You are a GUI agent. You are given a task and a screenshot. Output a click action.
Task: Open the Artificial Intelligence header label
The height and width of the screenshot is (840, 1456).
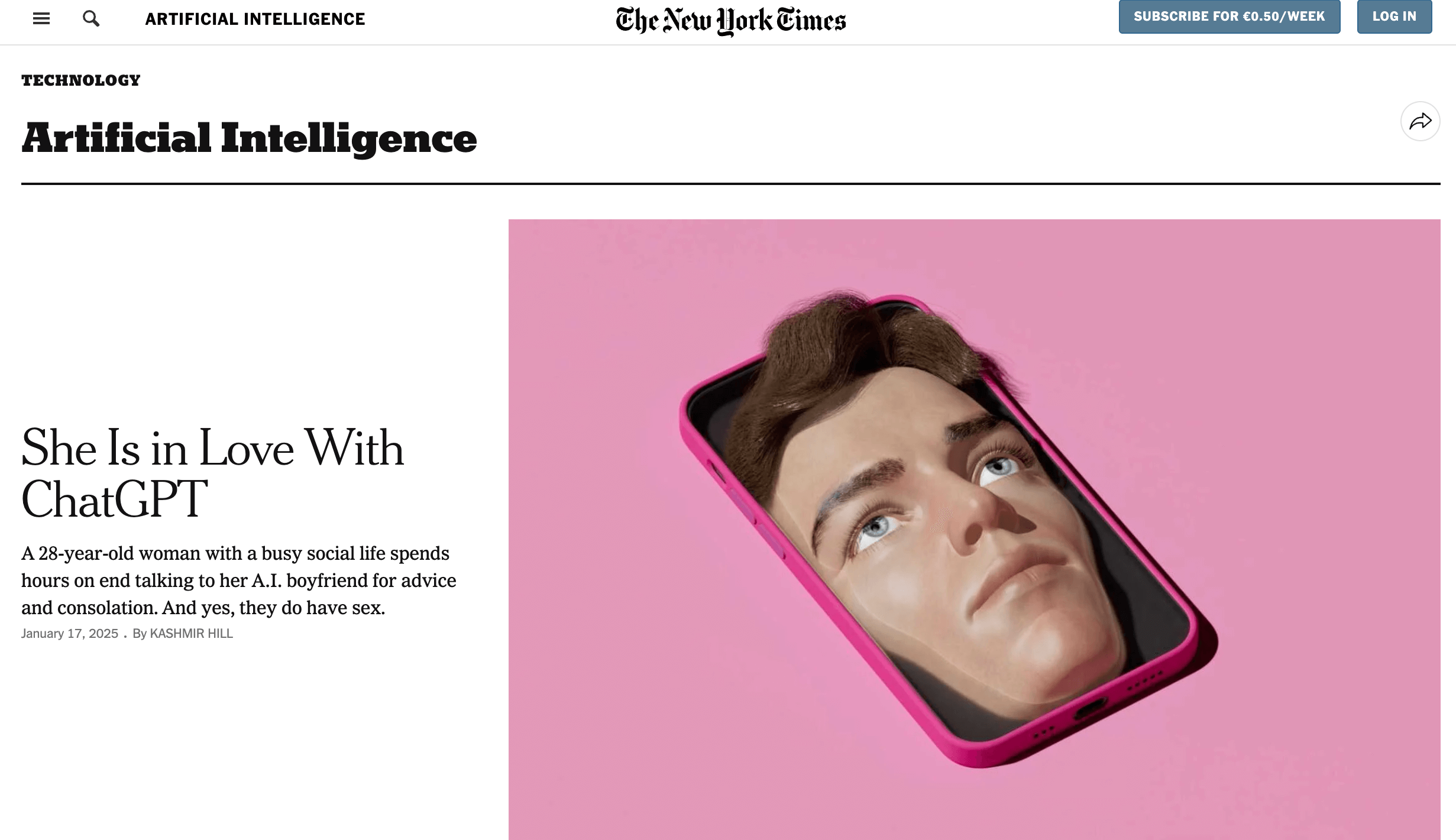[255, 19]
